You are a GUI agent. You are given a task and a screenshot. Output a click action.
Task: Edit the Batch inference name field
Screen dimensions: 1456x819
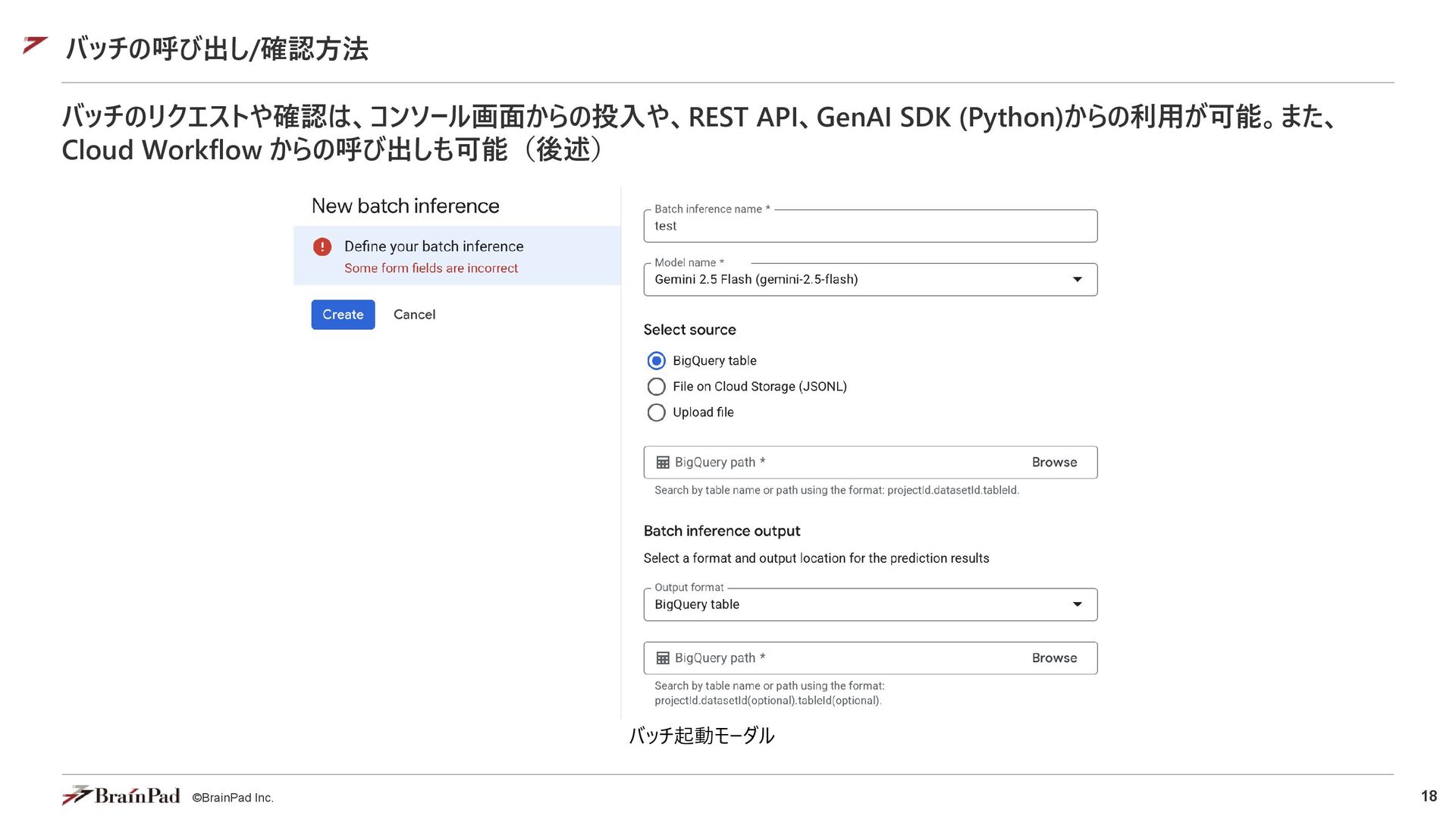[871, 226]
